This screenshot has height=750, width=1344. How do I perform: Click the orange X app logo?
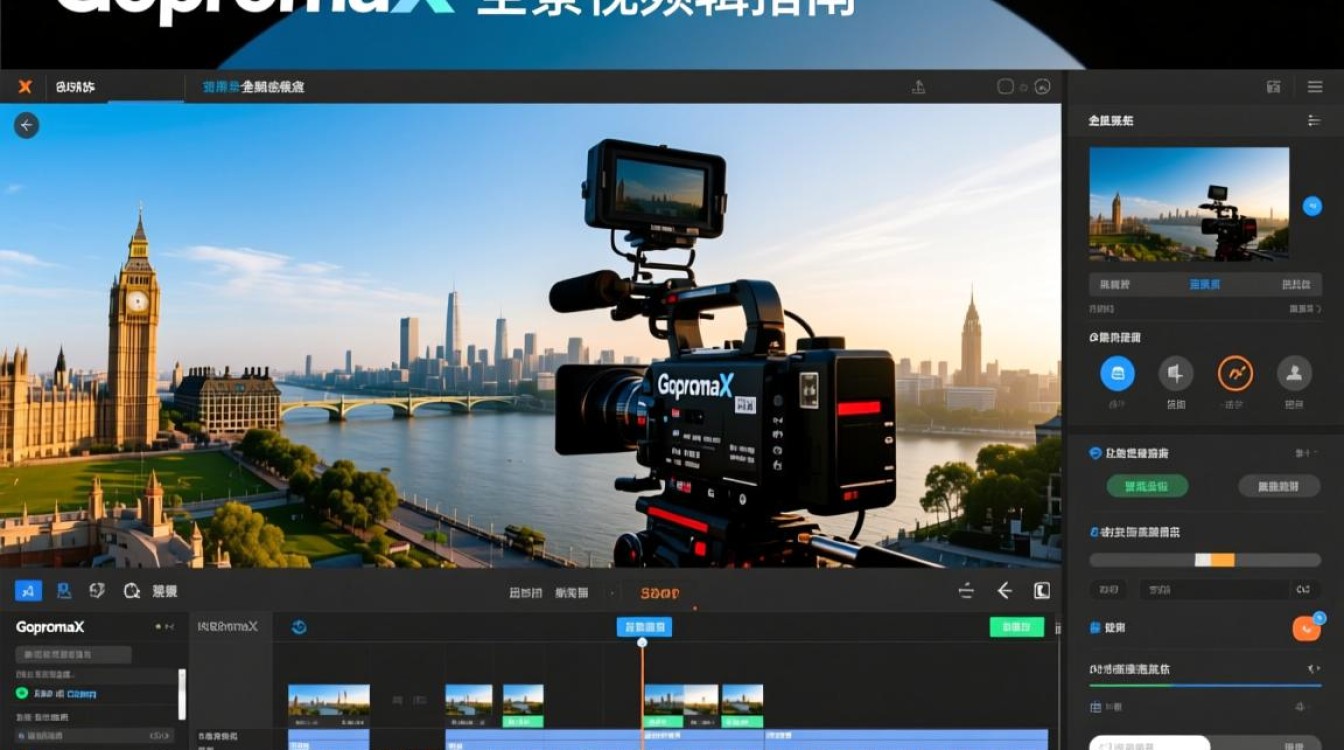point(25,87)
